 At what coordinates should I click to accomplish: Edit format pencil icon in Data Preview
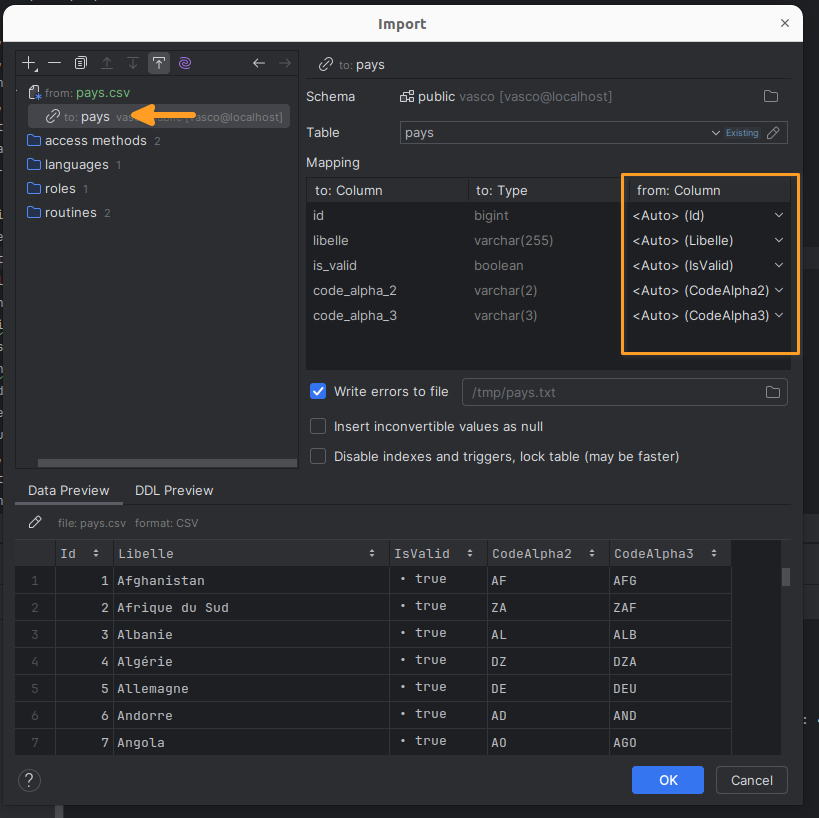pyautogui.click(x=35, y=522)
